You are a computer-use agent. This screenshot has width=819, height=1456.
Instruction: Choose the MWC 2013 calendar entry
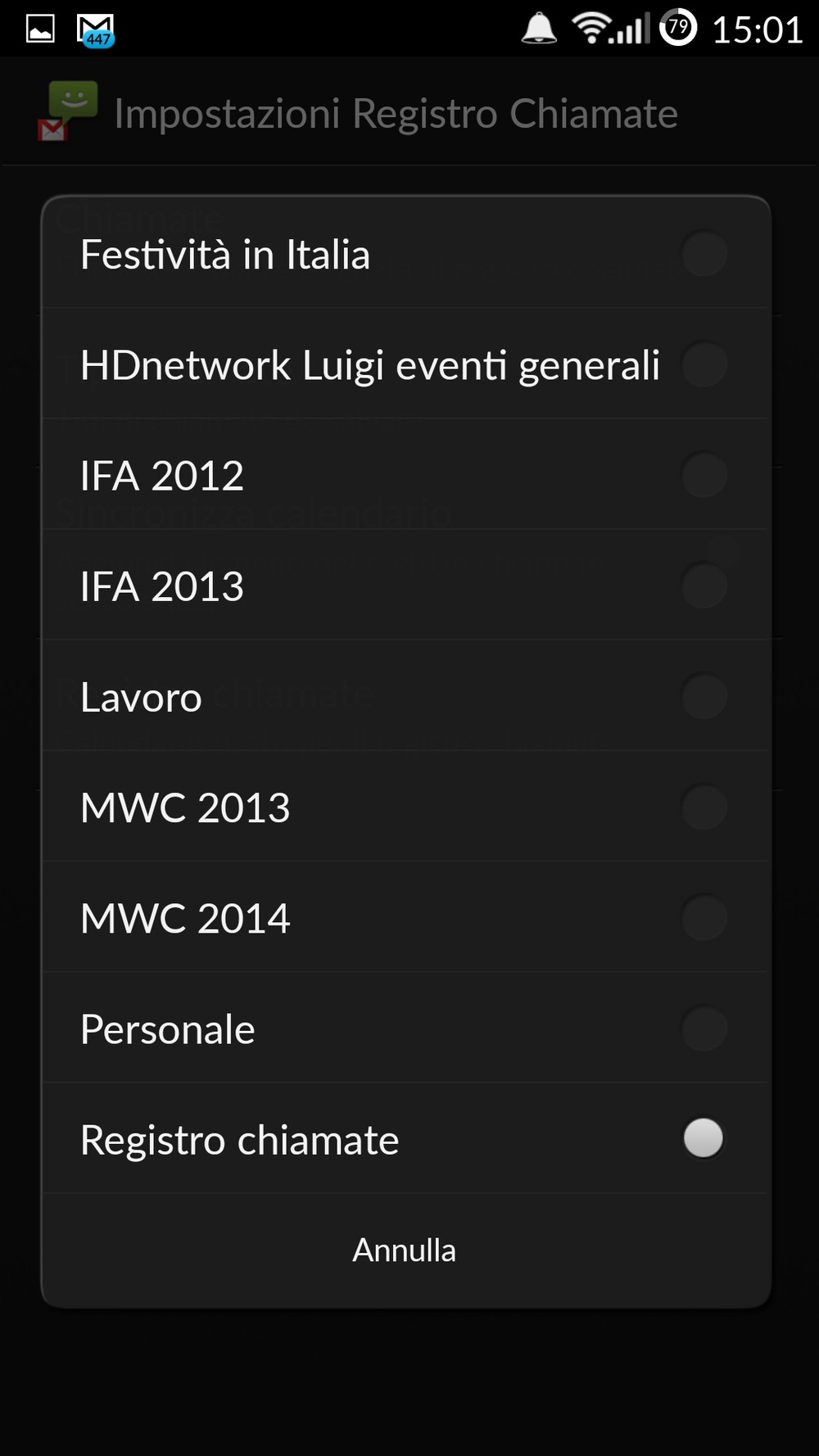click(x=185, y=807)
